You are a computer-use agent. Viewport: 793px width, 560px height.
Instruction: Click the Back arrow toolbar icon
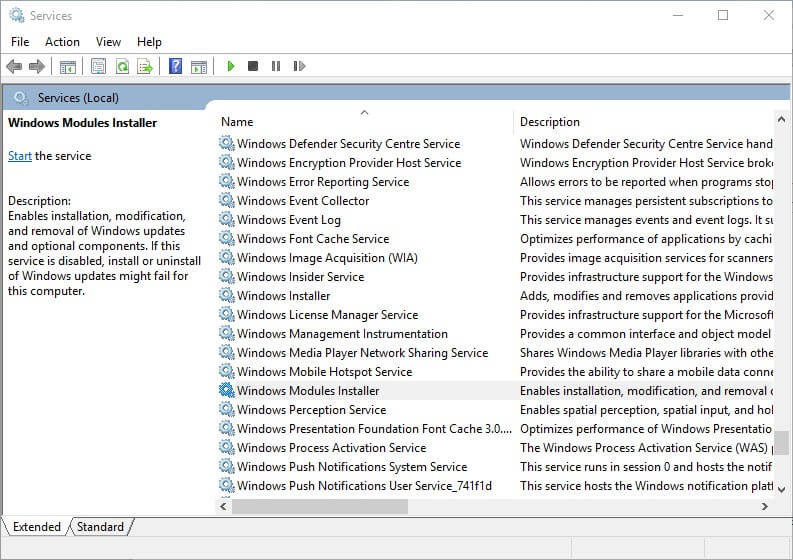click(14, 66)
